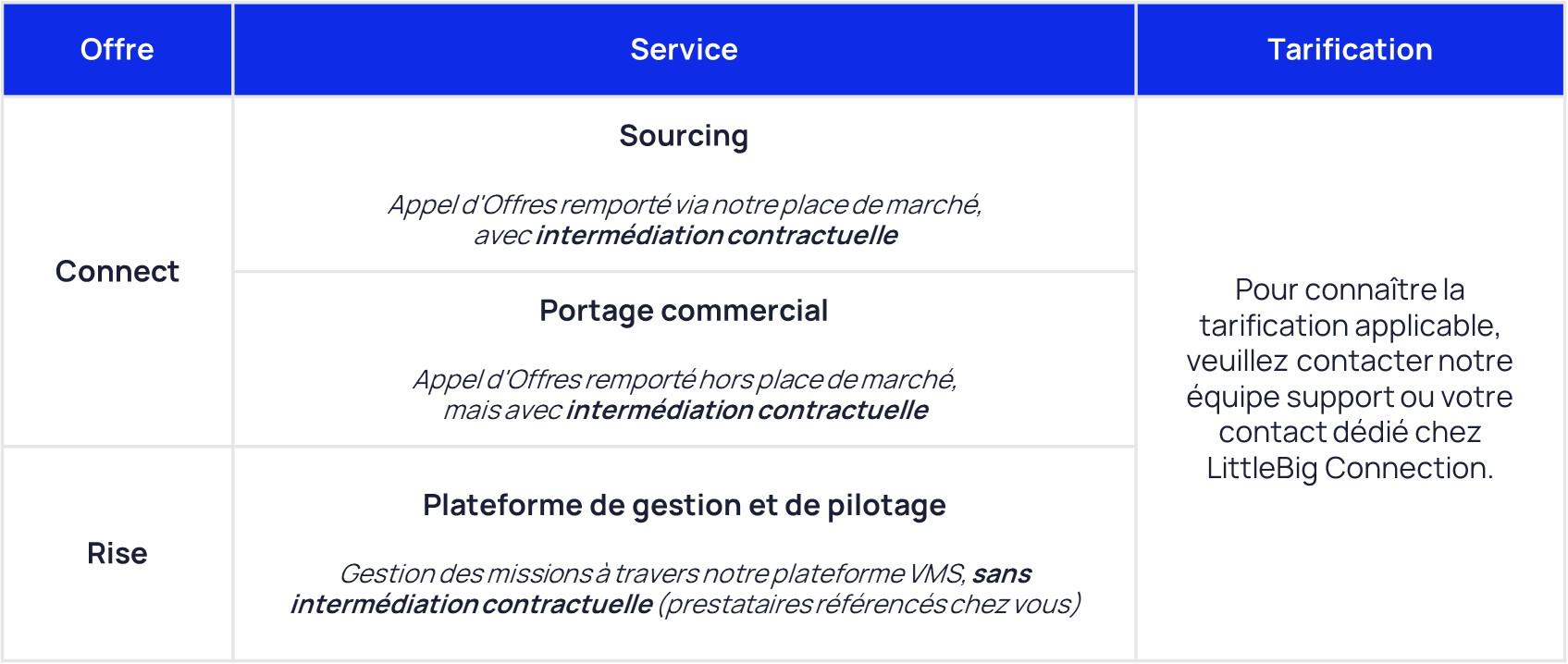This screenshot has height=664, width=1568.
Task: Click the Tarification column header
Action: (1351, 50)
